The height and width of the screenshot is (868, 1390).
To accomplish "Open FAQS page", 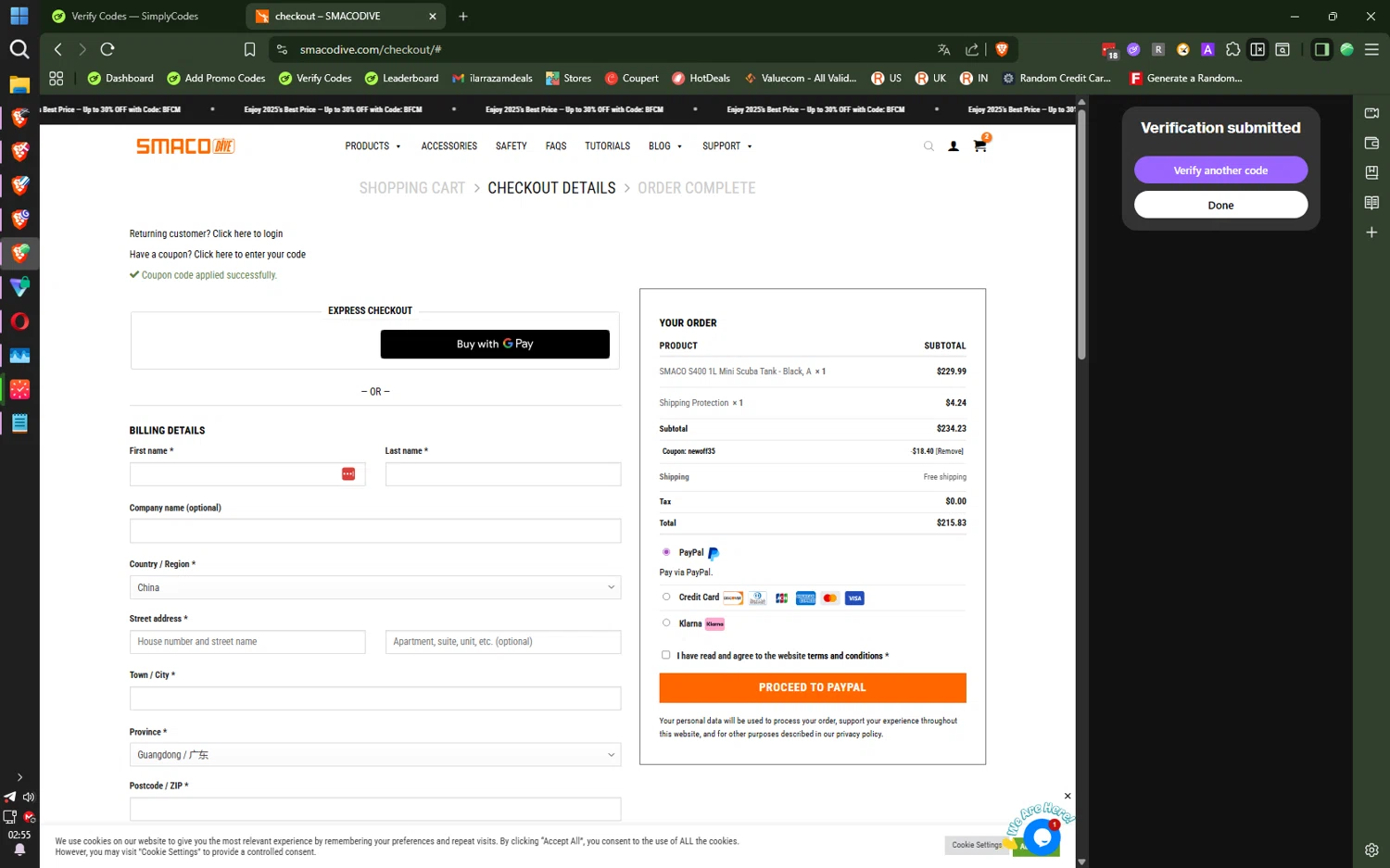I will pos(556,146).
